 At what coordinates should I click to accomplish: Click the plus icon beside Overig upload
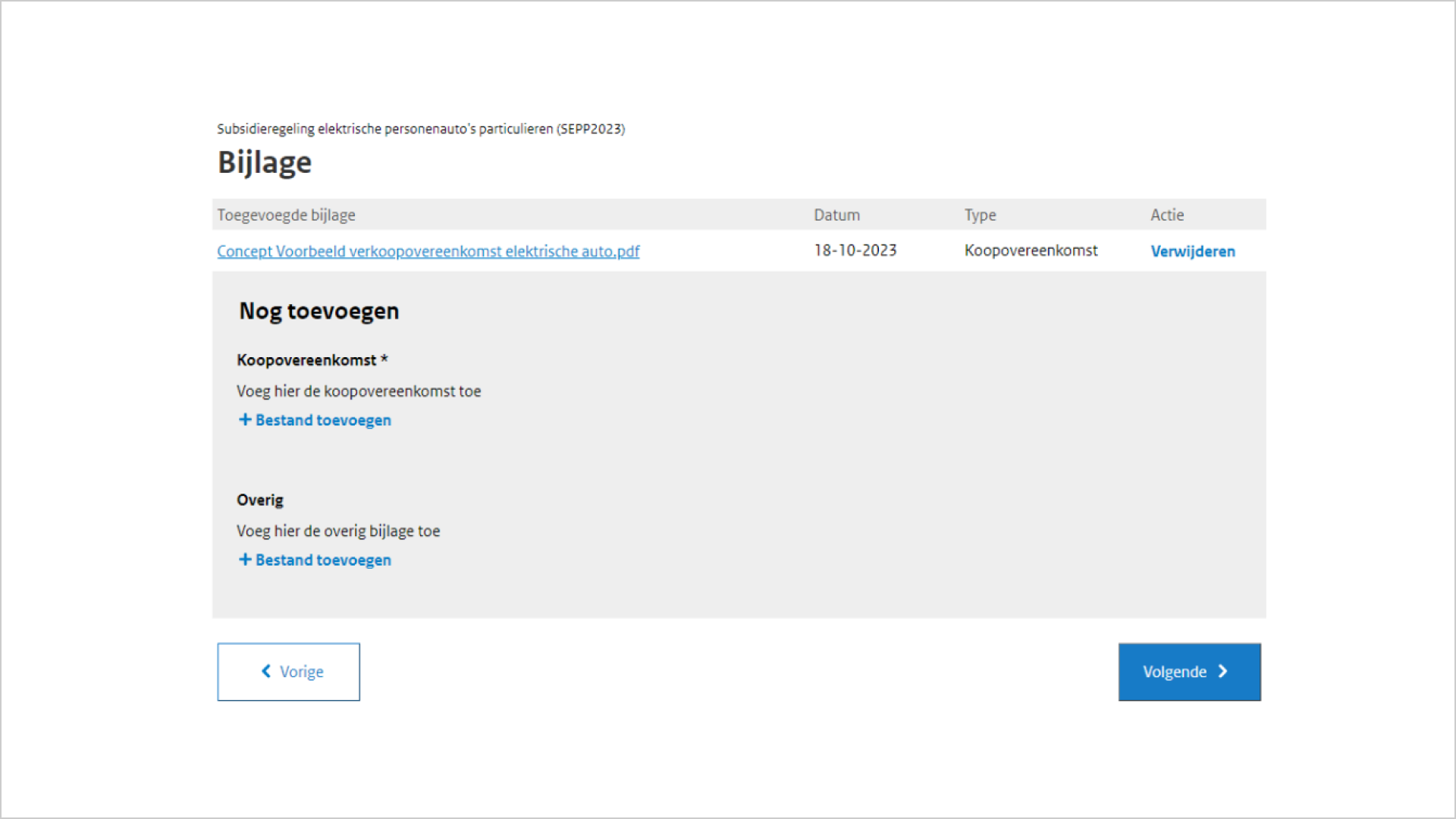tap(244, 559)
